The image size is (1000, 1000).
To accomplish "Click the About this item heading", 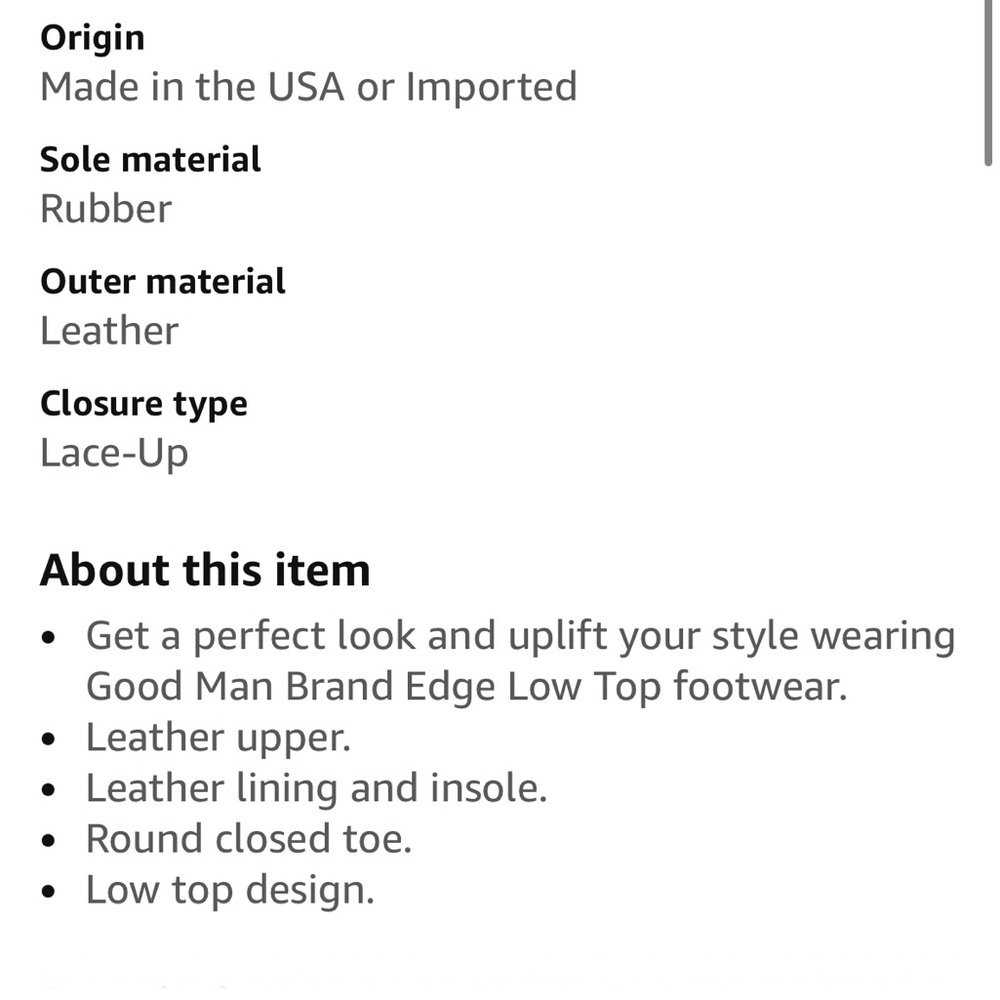I will [x=205, y=570].
